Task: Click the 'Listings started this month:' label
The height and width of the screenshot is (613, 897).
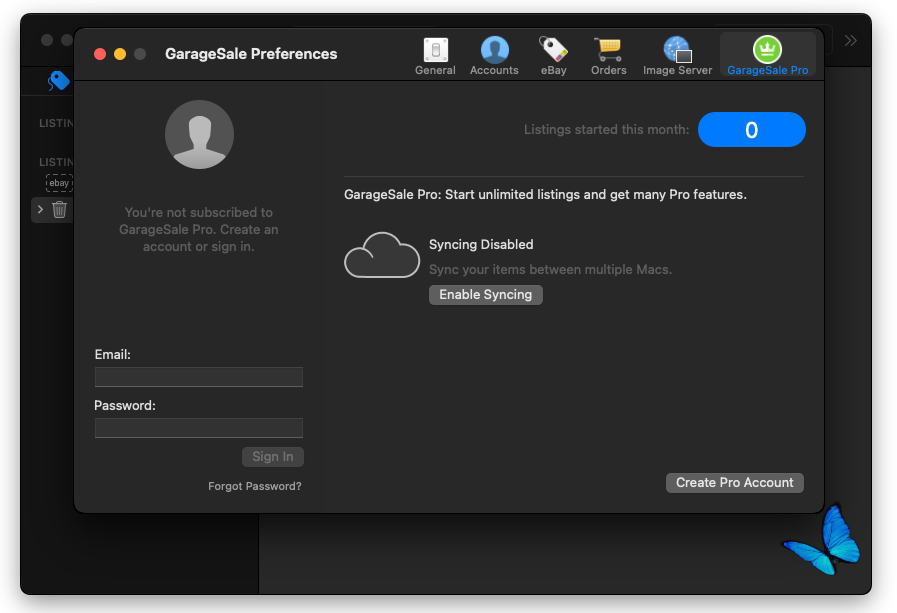Action: 606,130
